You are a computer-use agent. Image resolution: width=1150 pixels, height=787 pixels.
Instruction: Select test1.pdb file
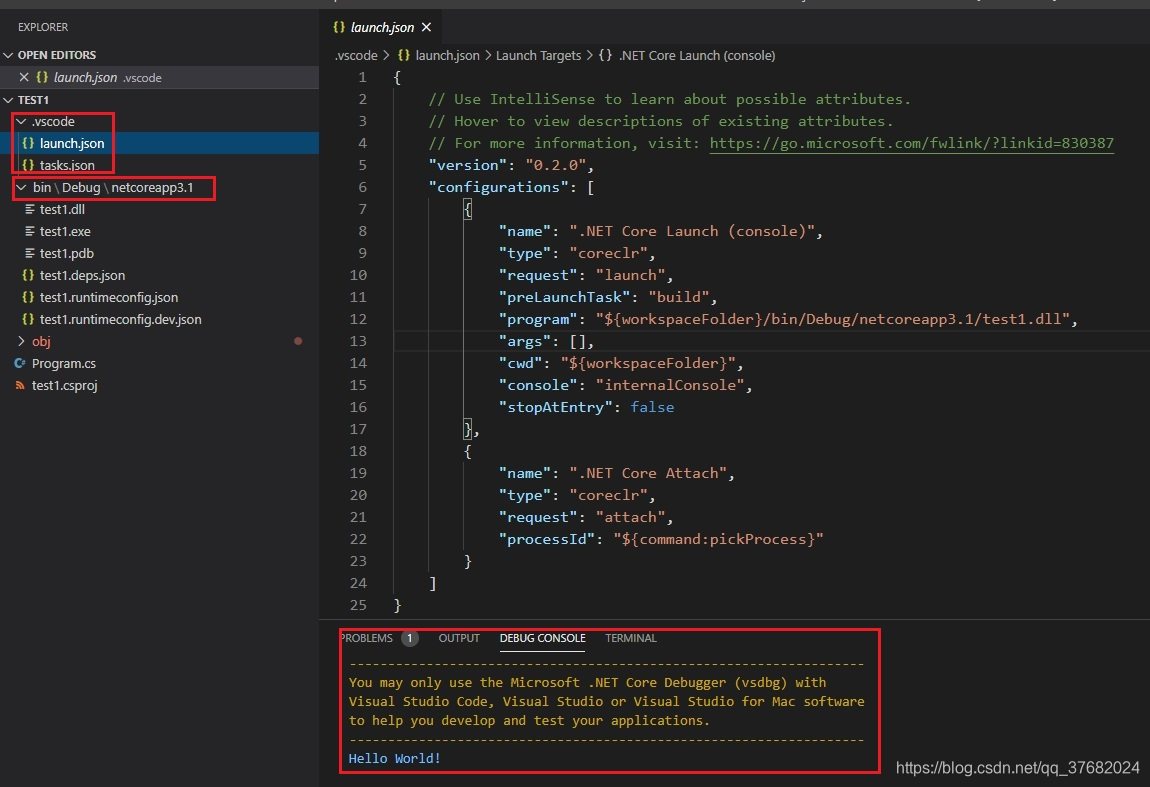(67, 253)
